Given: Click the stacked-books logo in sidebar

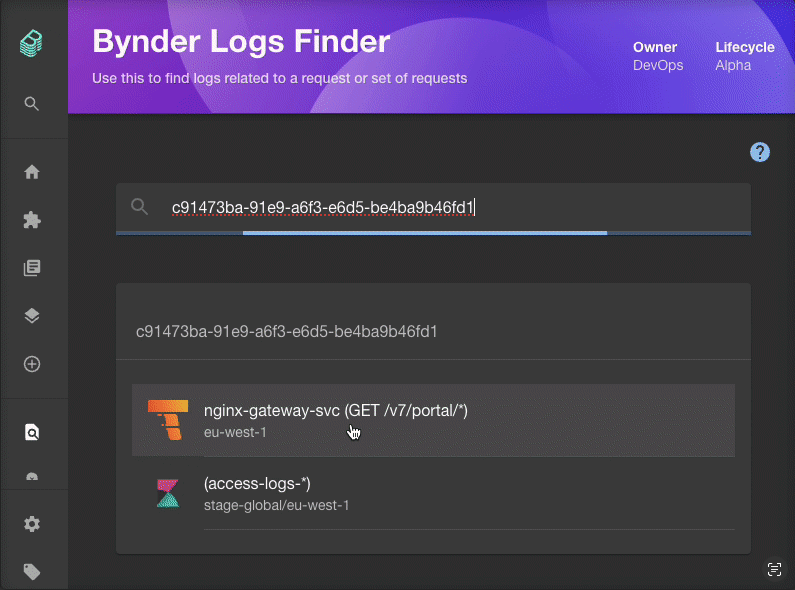Looking at the screenshot, I should point(32,44).
